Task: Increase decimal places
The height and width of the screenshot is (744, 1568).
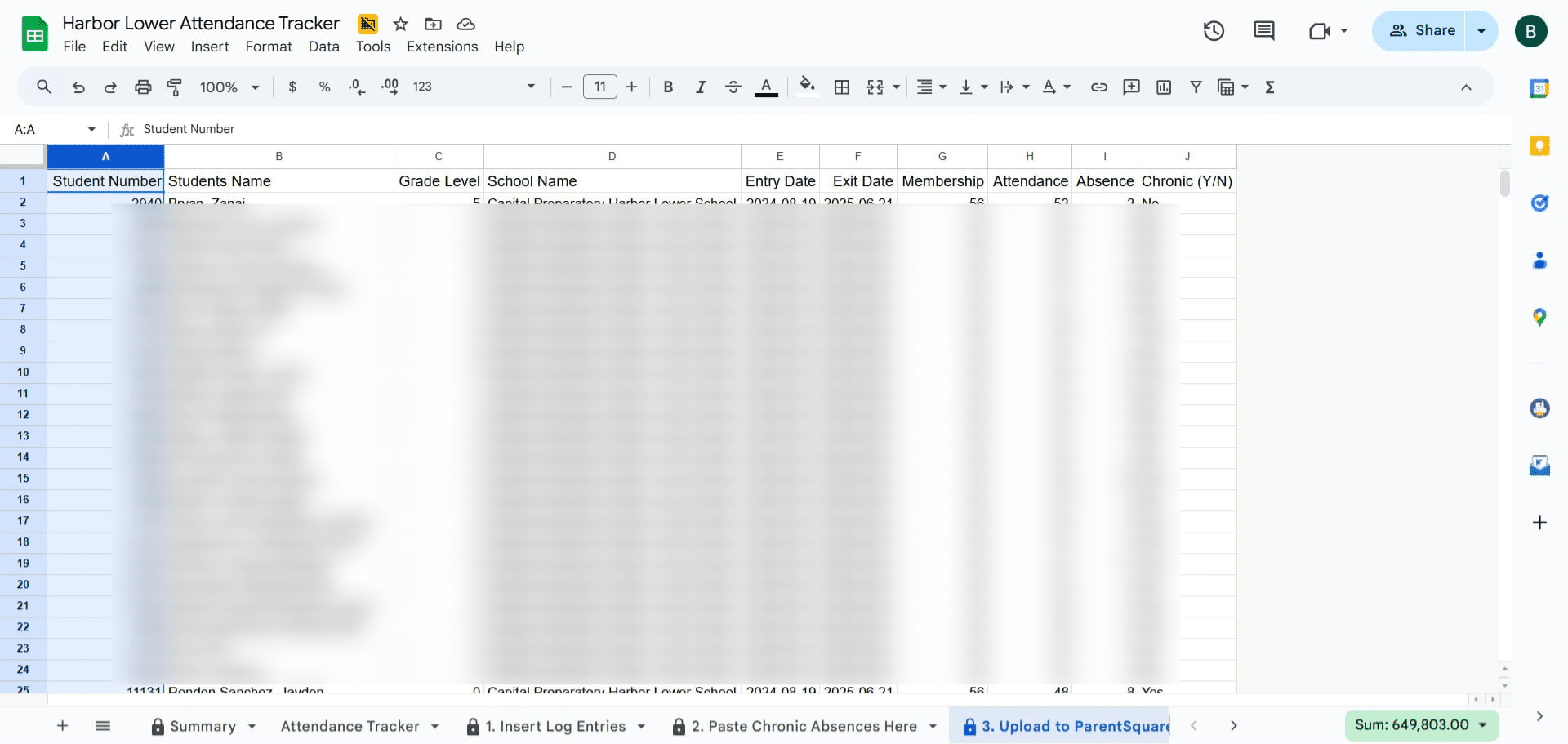Action: pyautogui.click(x=390, y=87)
